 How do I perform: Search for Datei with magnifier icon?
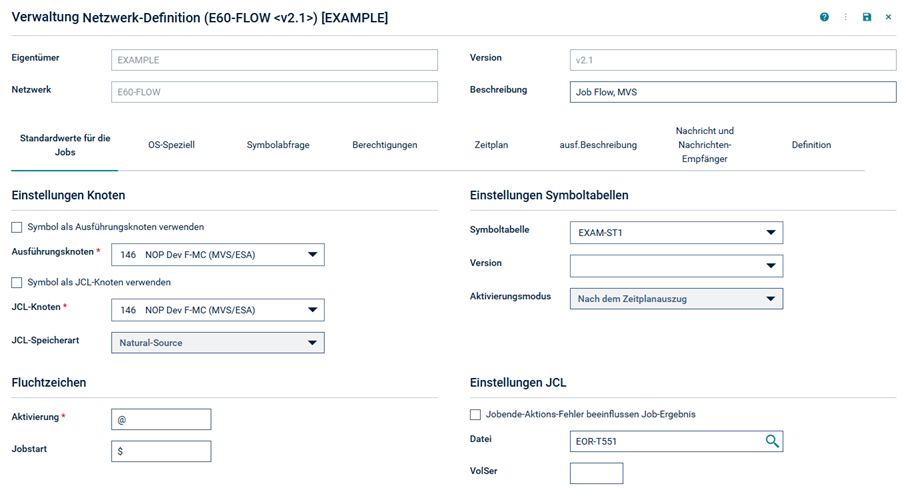772,441
